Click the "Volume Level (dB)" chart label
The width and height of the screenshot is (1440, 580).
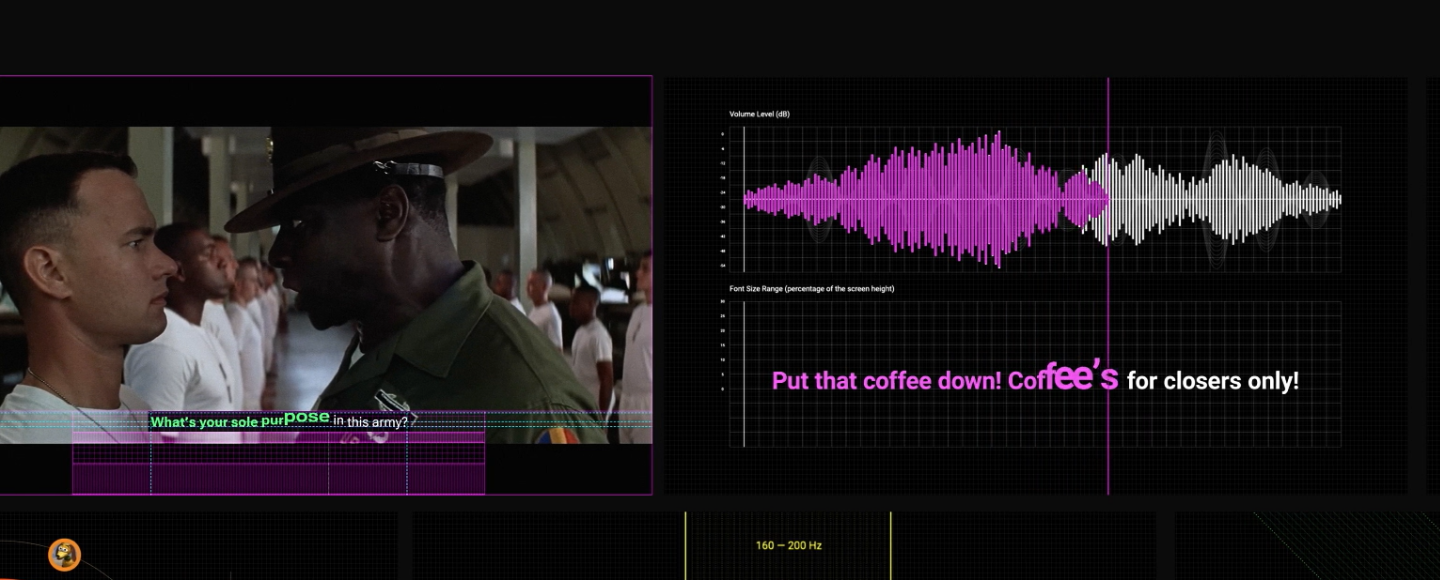click(x=760, y=115)
